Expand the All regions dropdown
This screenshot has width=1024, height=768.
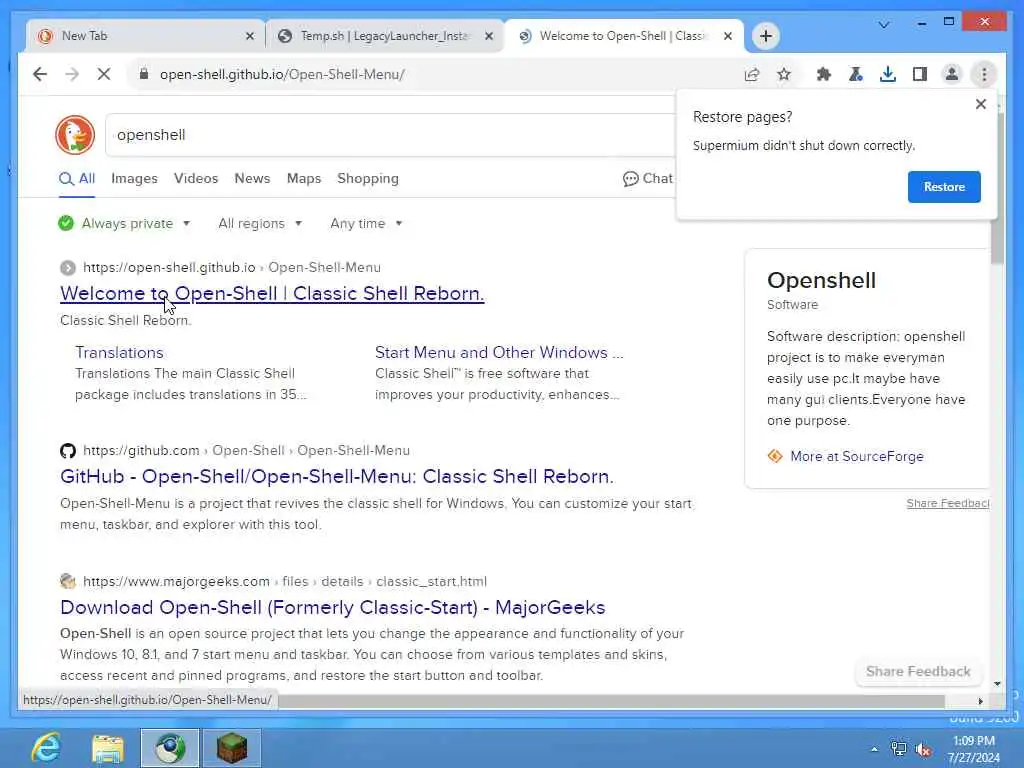pyautogui.click(x=260, y=223)
